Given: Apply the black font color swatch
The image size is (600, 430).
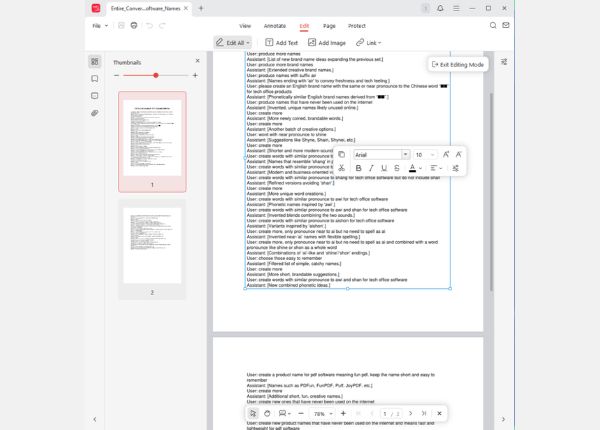Looking at the screenshot, I should [x=412, y=168].
